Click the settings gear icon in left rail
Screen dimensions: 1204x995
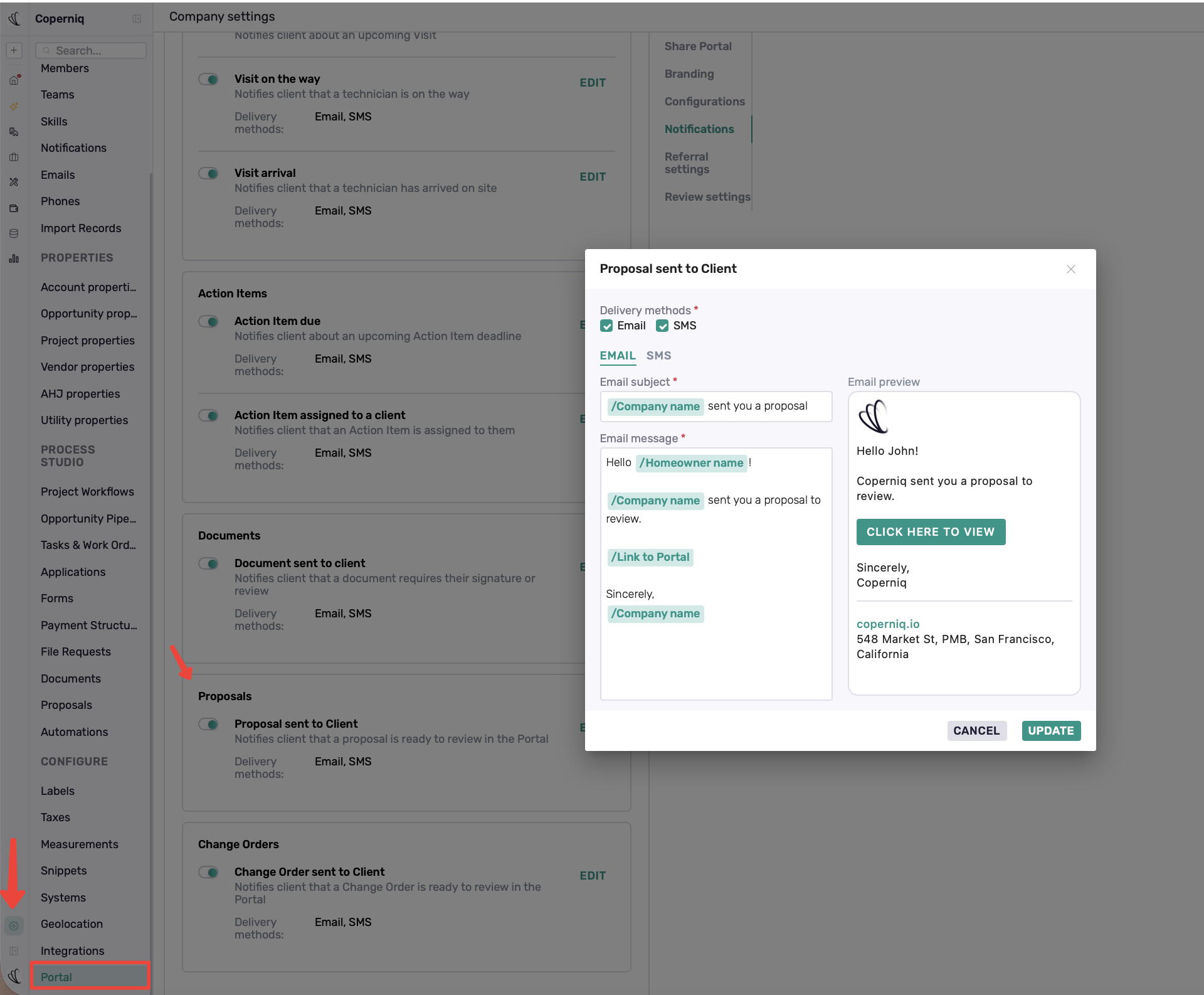point(14,925)
